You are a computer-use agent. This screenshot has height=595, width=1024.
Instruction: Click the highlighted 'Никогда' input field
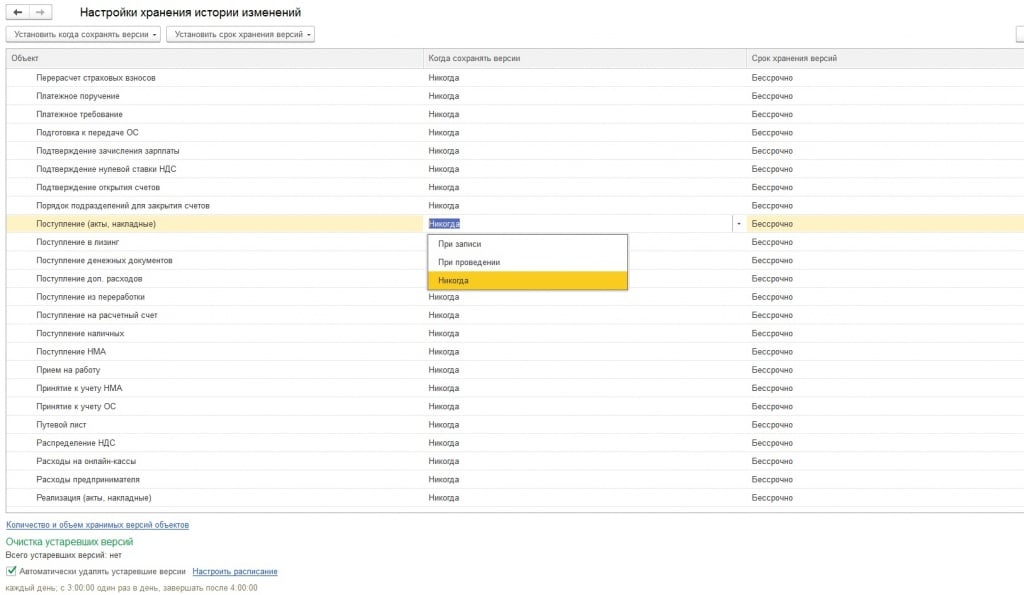(578, 224)
